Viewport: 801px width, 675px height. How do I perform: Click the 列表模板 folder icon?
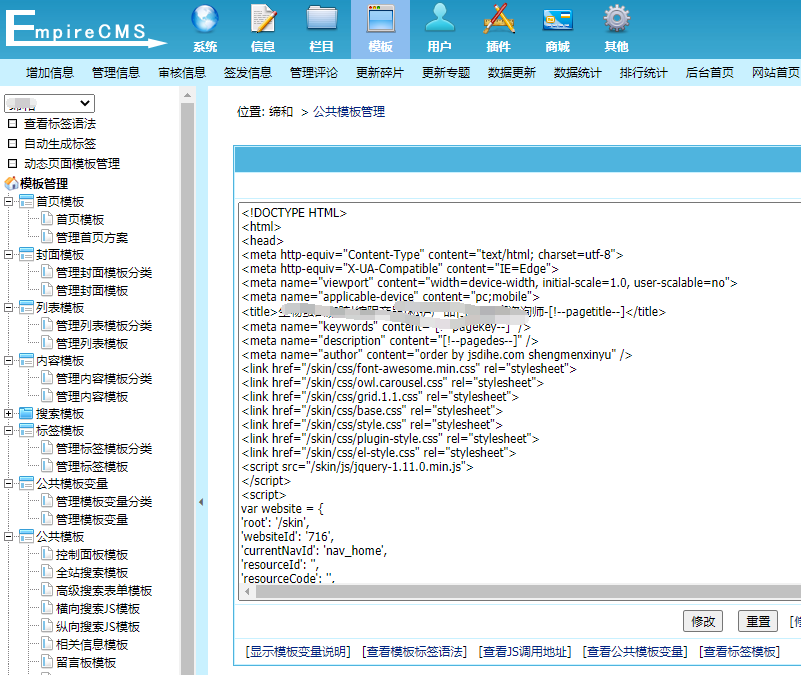tap(26, 308)
